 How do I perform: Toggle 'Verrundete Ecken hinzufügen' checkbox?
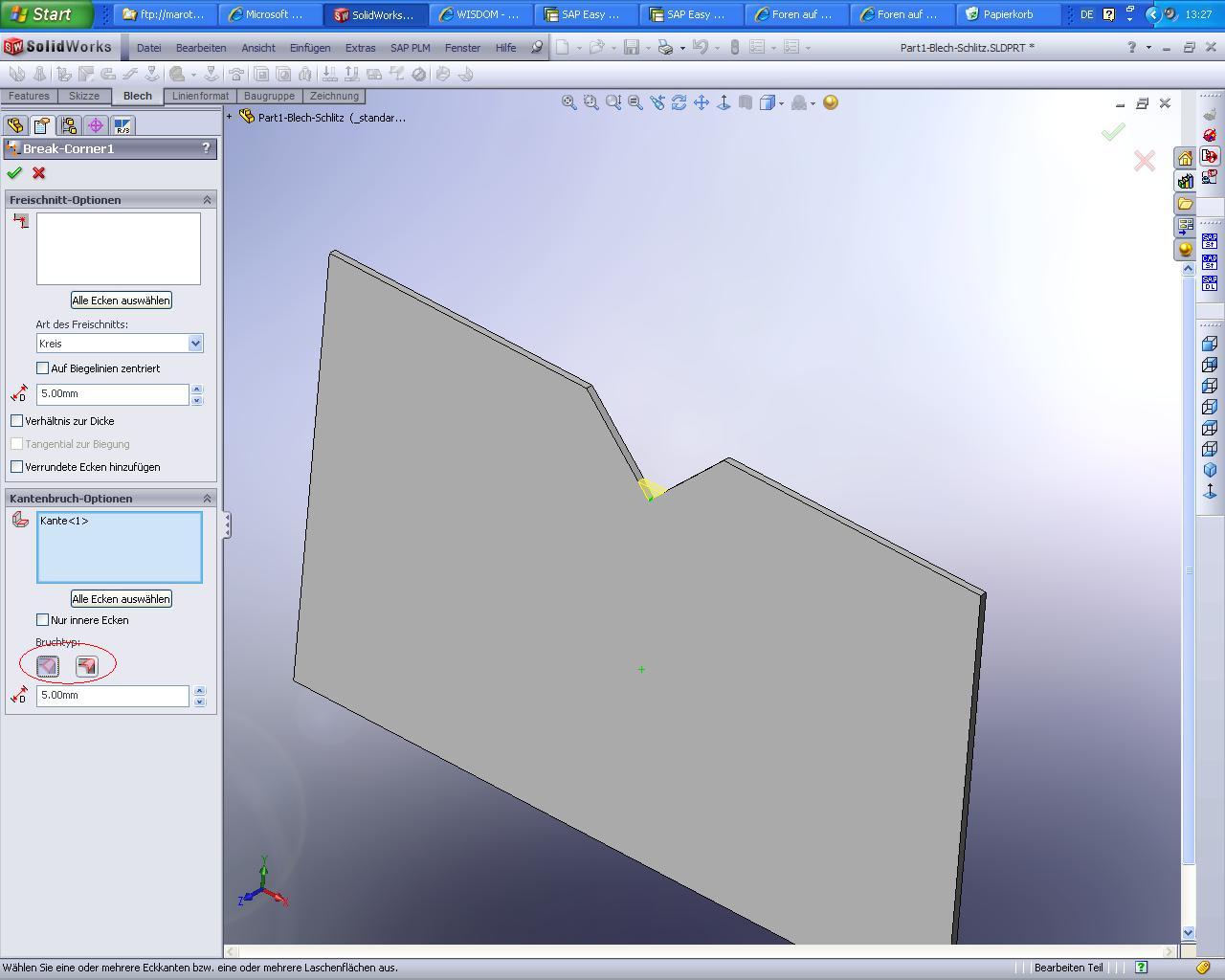pyautogui.click(x=16, y=467)
